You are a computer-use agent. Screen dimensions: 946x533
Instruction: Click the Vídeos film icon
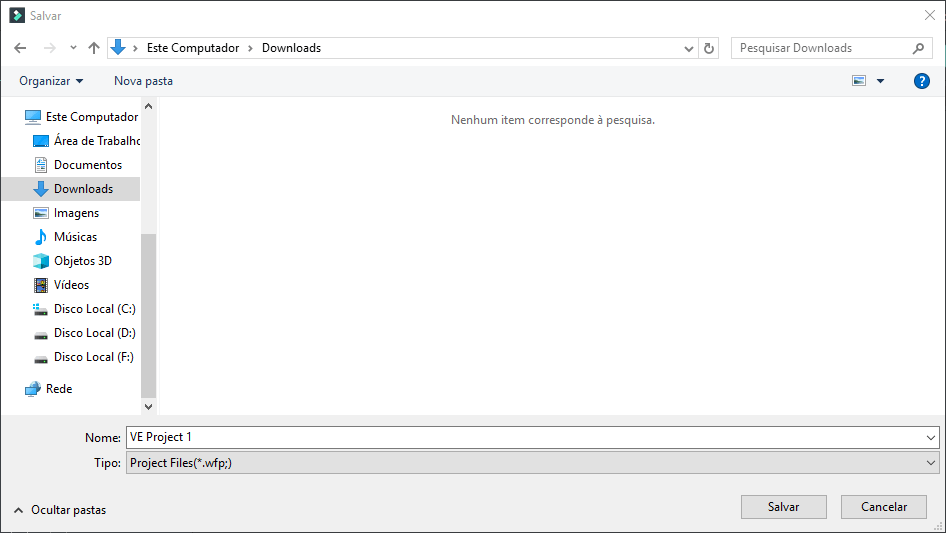coord(40,285)
